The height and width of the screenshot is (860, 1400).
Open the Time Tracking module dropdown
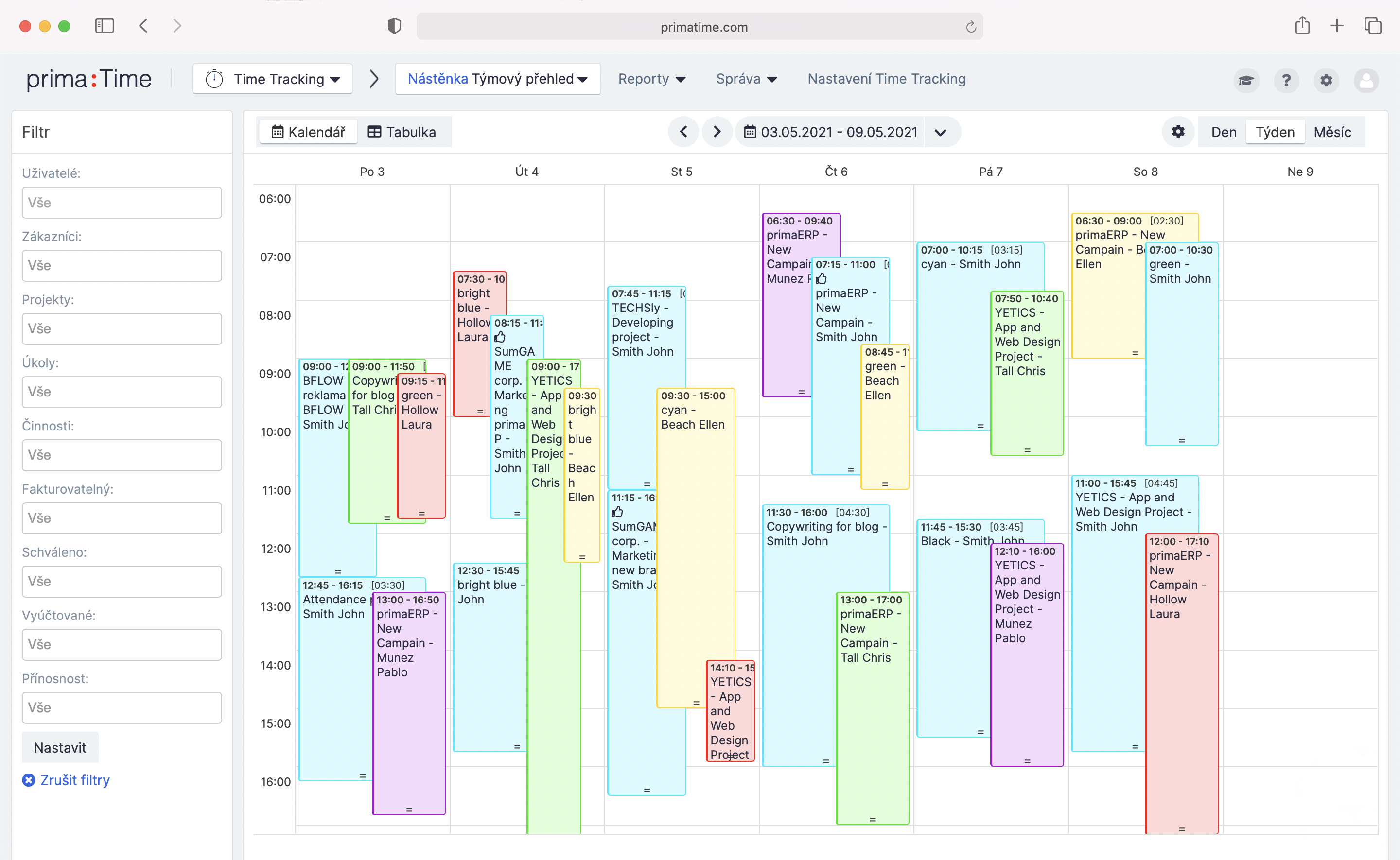coord(273,79)
